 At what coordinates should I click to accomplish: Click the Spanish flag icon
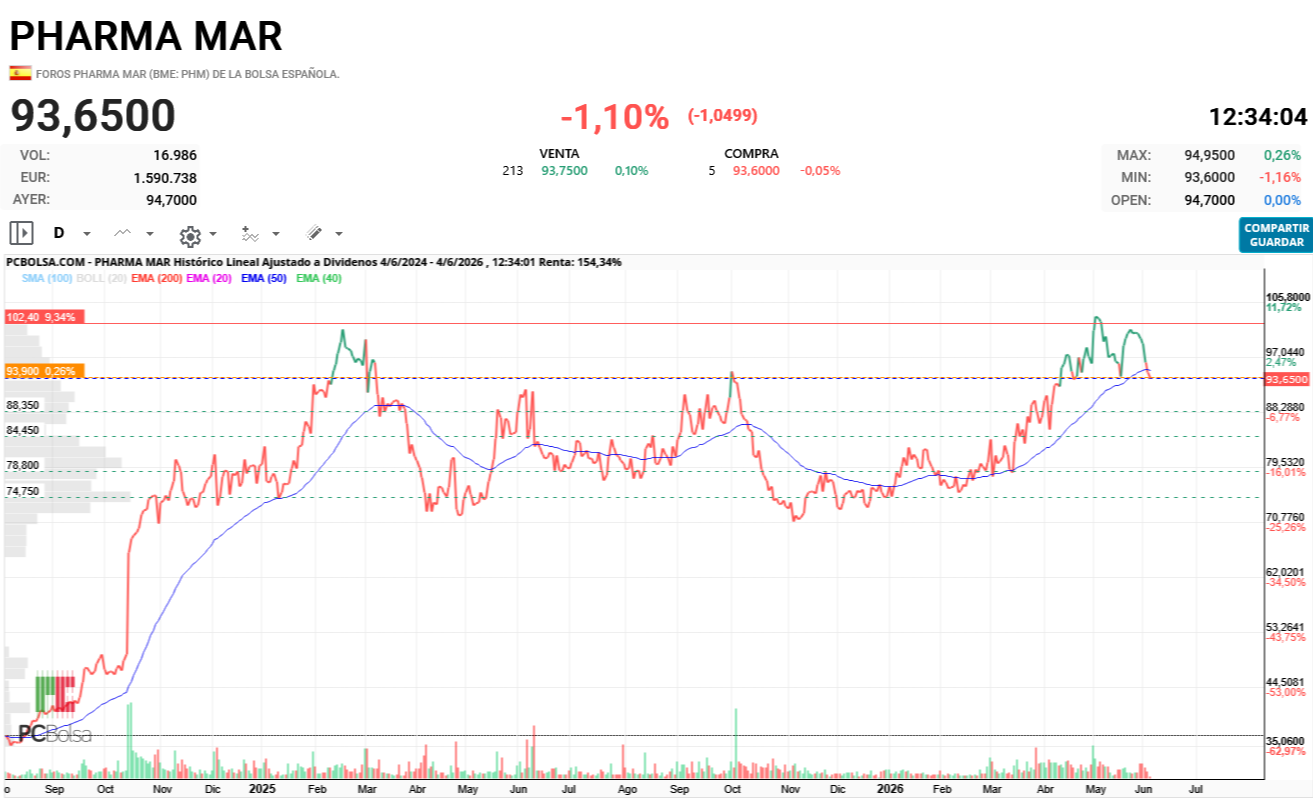pos(20,73)
